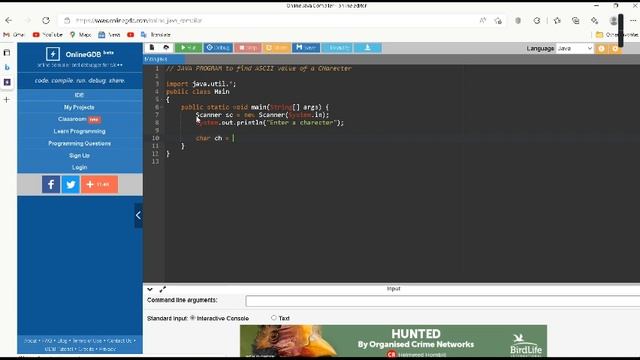The height and width of the screenshot is (360, 640).
Task: Open the Maps bookmark
Action: pyautogui.click(x=80, y=35)
